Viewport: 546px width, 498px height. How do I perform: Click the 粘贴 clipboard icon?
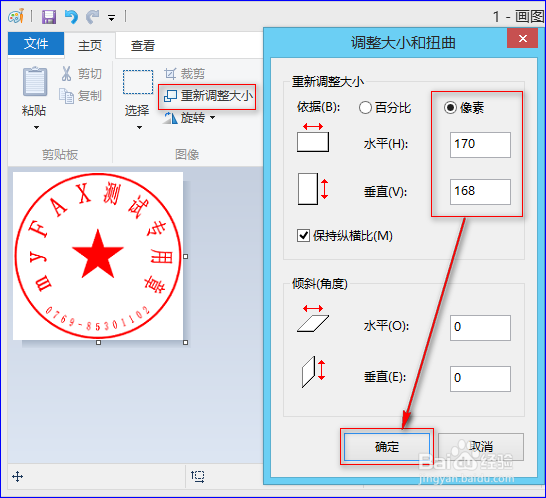35,81
